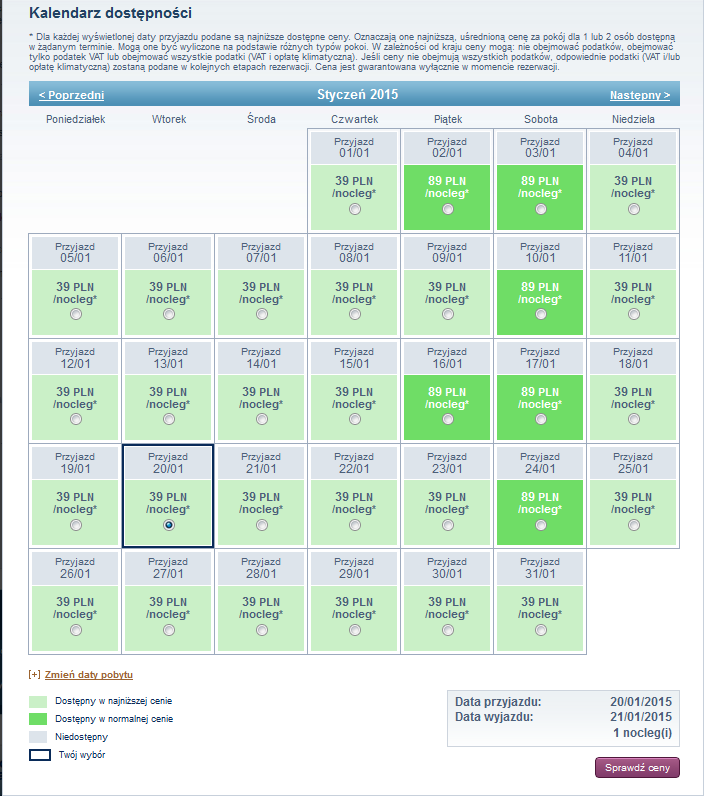Select arrival date 12/01 radio button
Viewport: 704px width, 796px height.
click(76, 419)
